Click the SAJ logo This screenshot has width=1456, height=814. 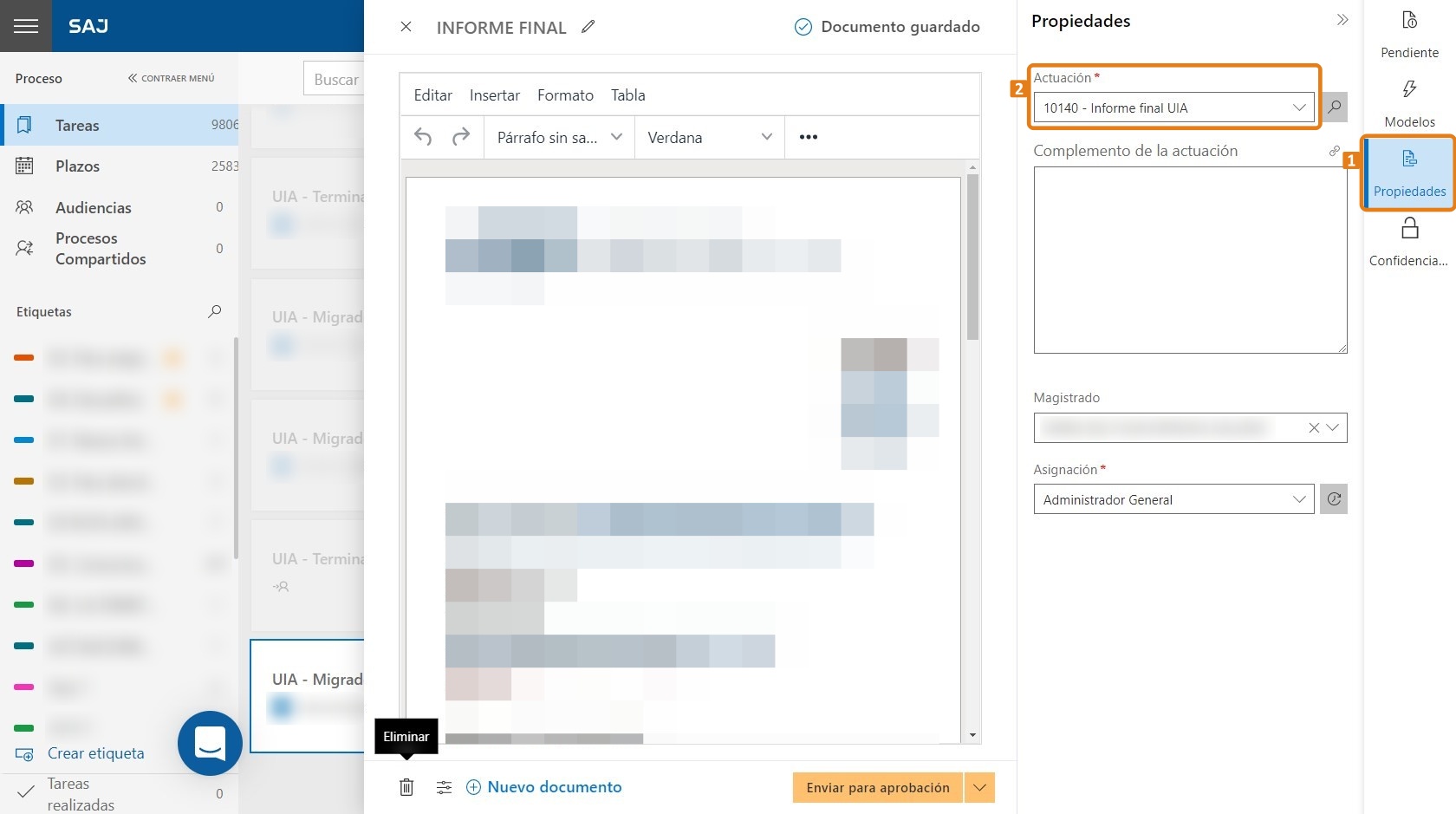pyautogui.click(x=88, y=26)
